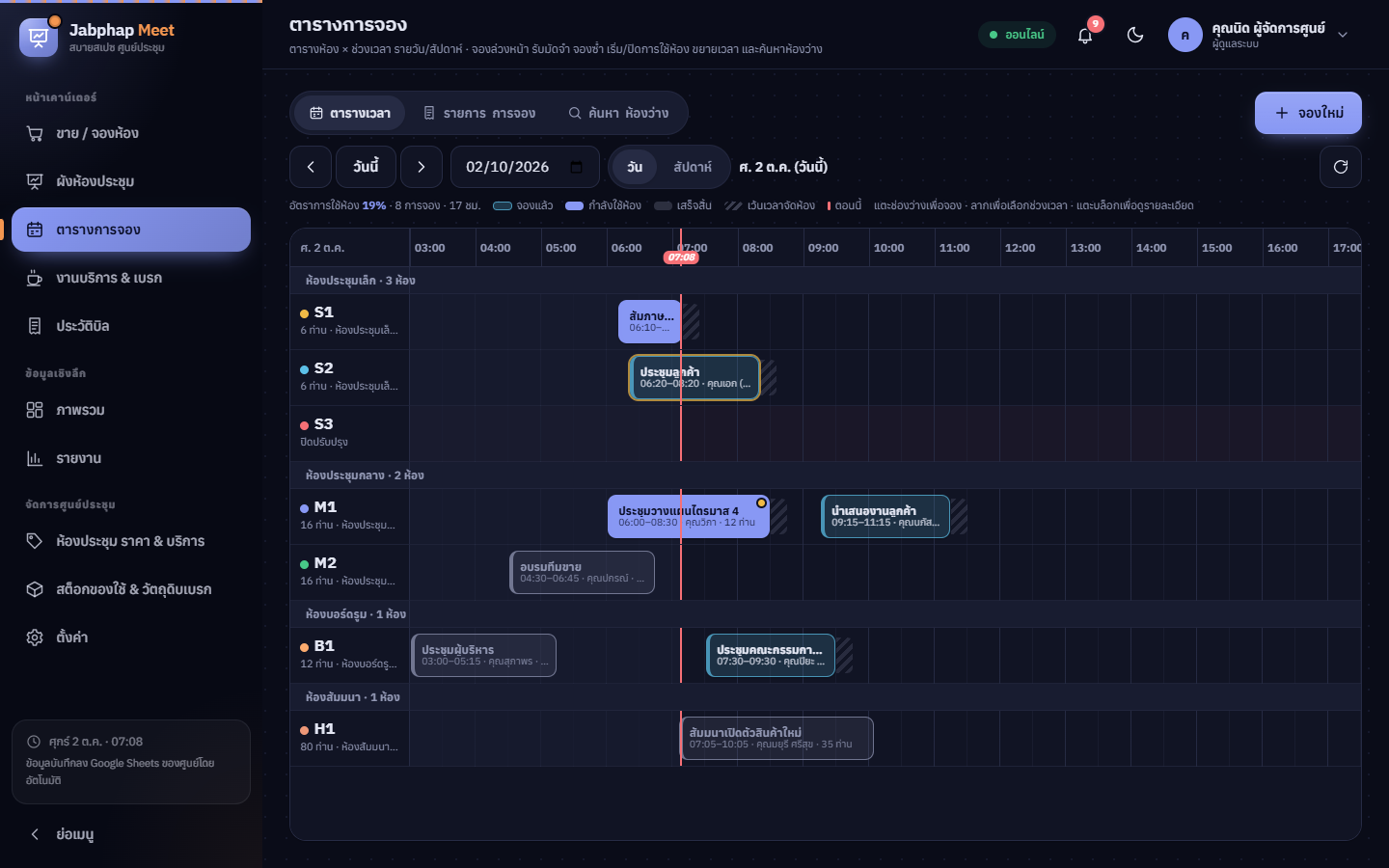The width and height of the screenshot is (1389, 868).
Task: Open the ประชุมลูกค้า booking on S2
Action: click(x=694, y=377)
